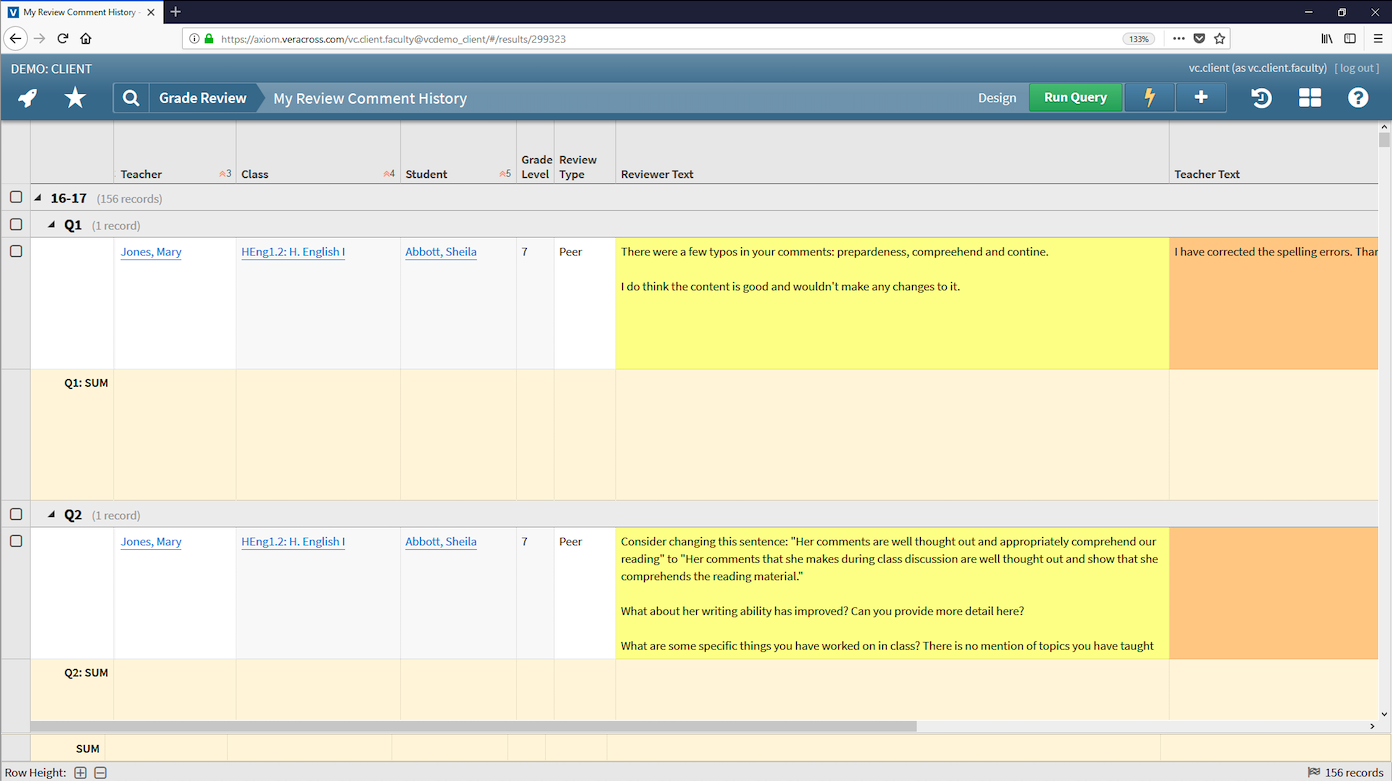Viewport: 1392px width, 781px height.
Task: Click the magnifying glass search icon
Action: (130, 98)
